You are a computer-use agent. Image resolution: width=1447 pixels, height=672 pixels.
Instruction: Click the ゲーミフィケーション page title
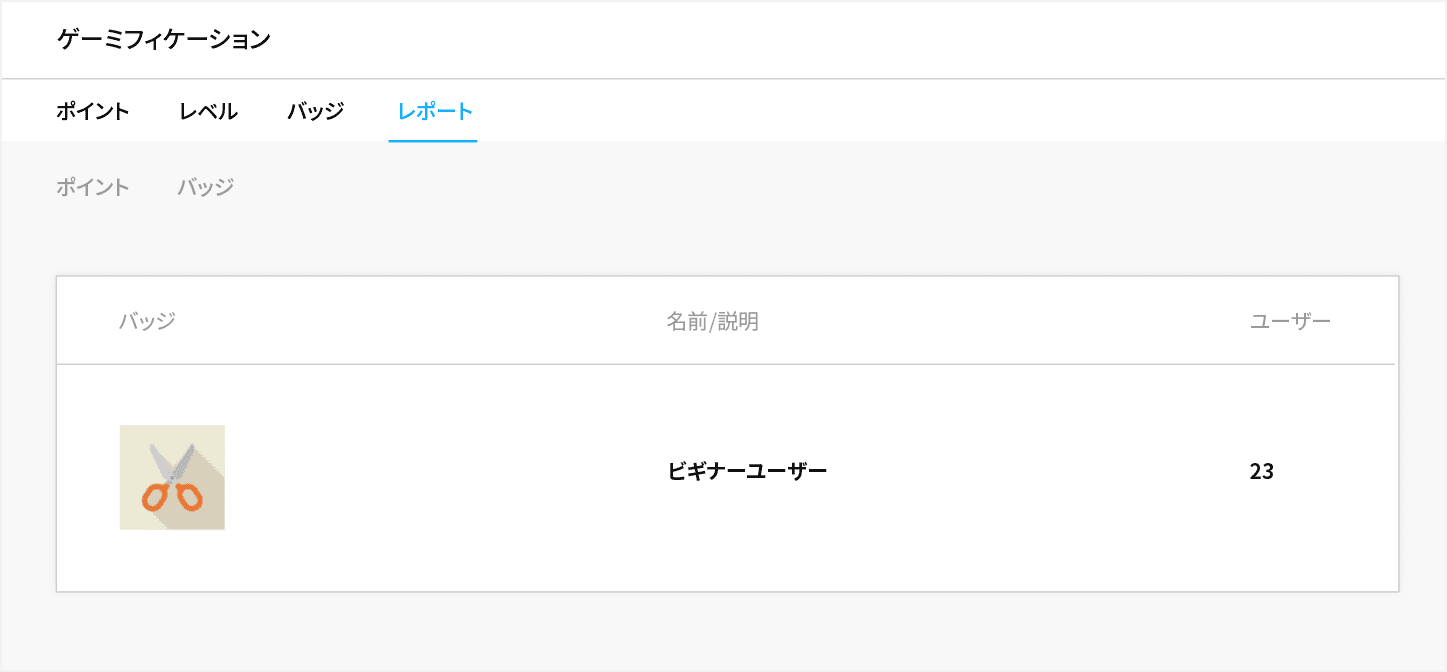(x=164, y=40)
